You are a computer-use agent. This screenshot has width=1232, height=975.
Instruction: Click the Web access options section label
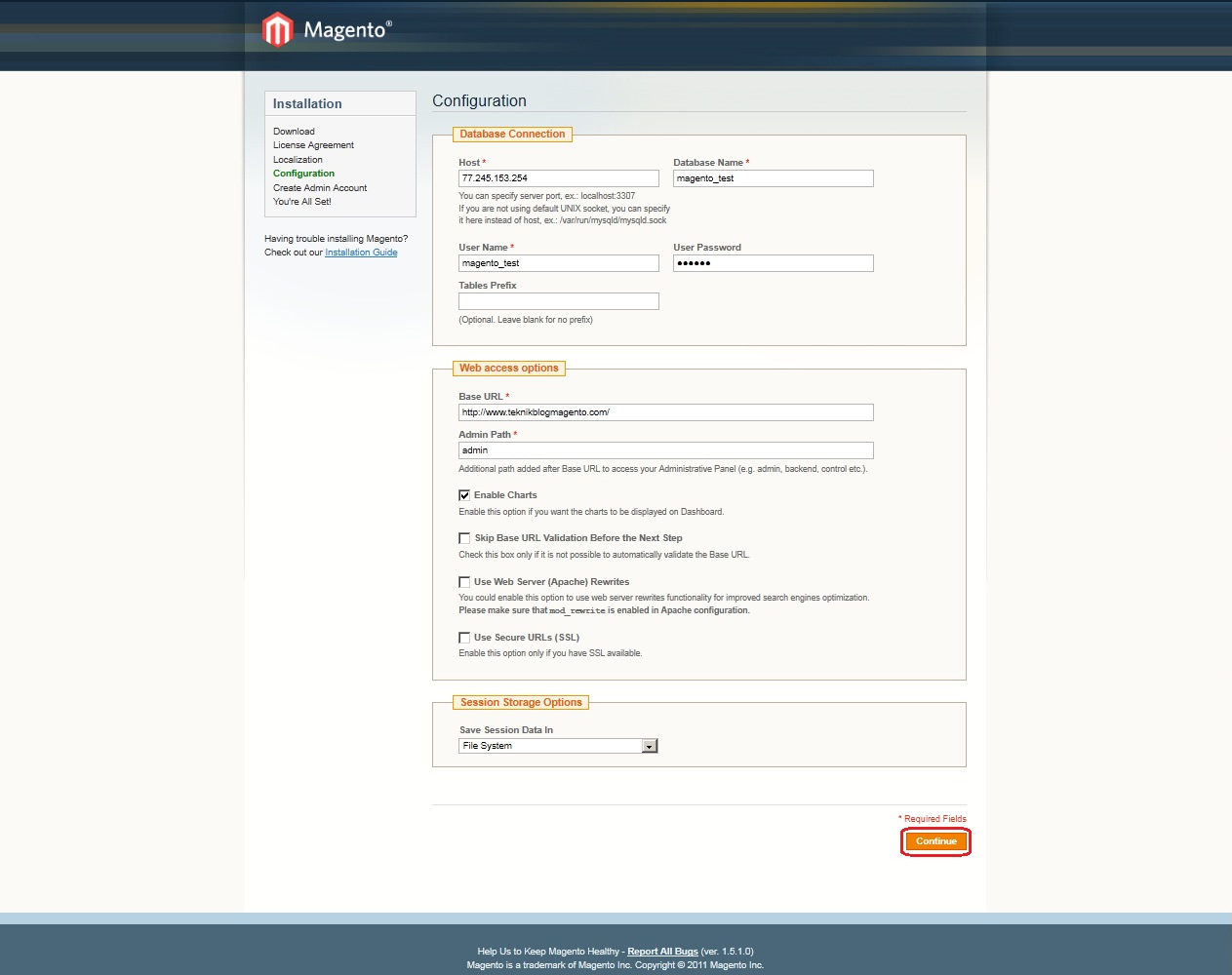coord(509,369)
